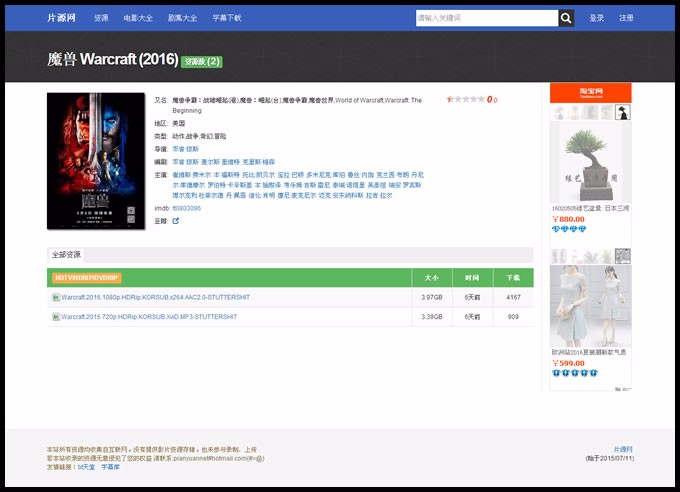
Task: Click the ¥880.00 price in the ad
Action: click(569, 219)
